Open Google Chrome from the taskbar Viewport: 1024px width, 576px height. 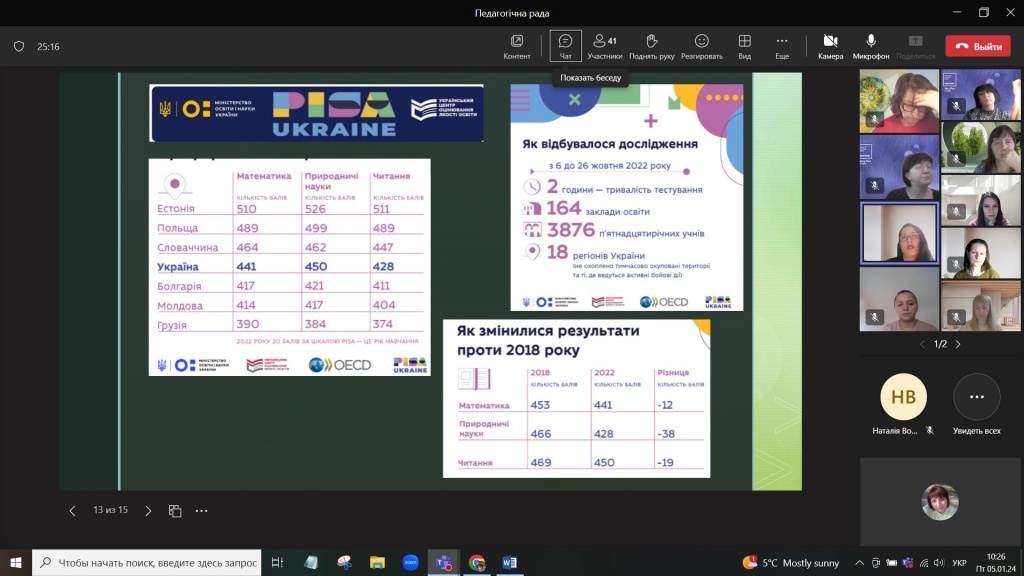coord(477,562)
